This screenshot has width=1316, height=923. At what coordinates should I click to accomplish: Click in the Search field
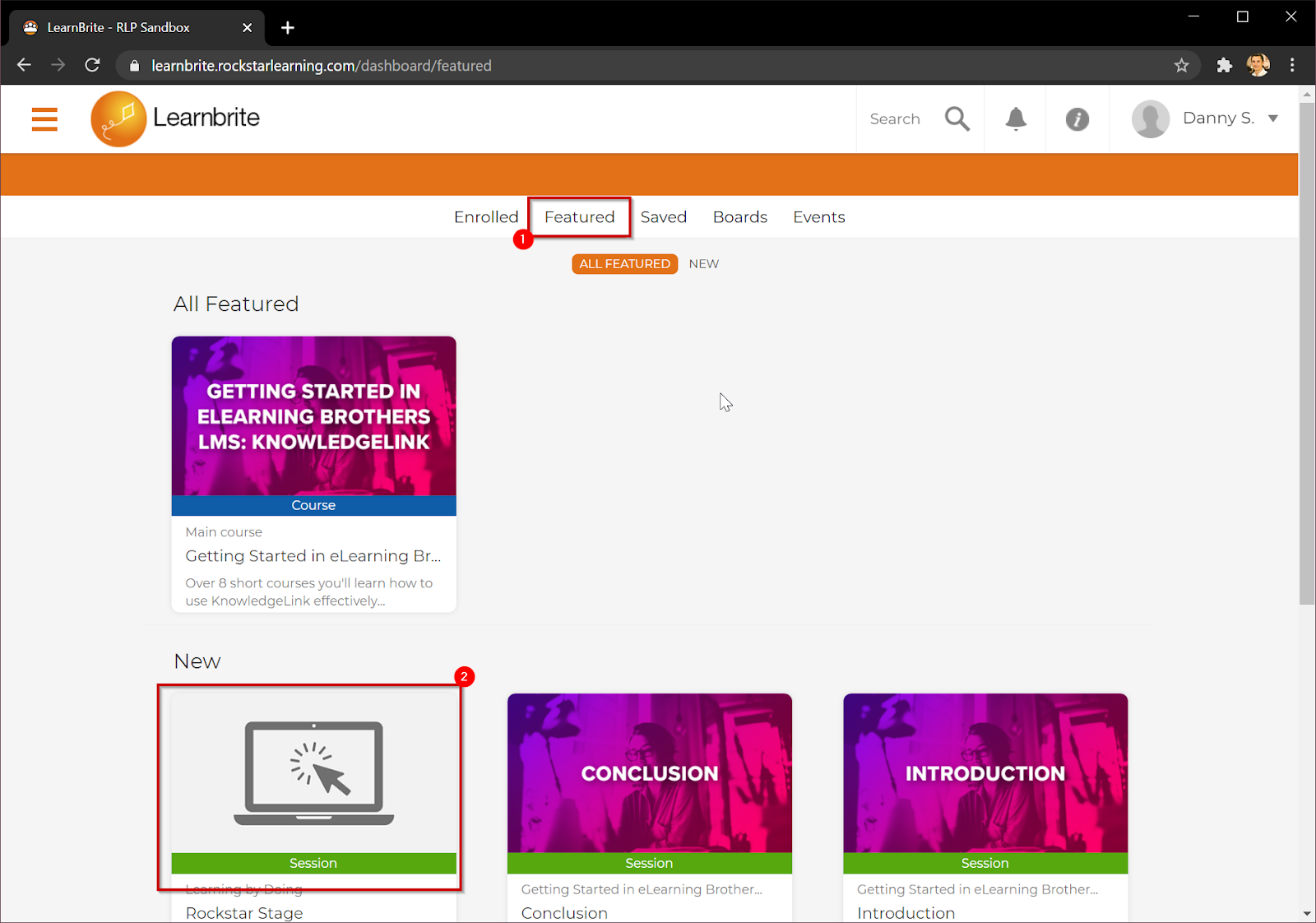pos(895,119)
